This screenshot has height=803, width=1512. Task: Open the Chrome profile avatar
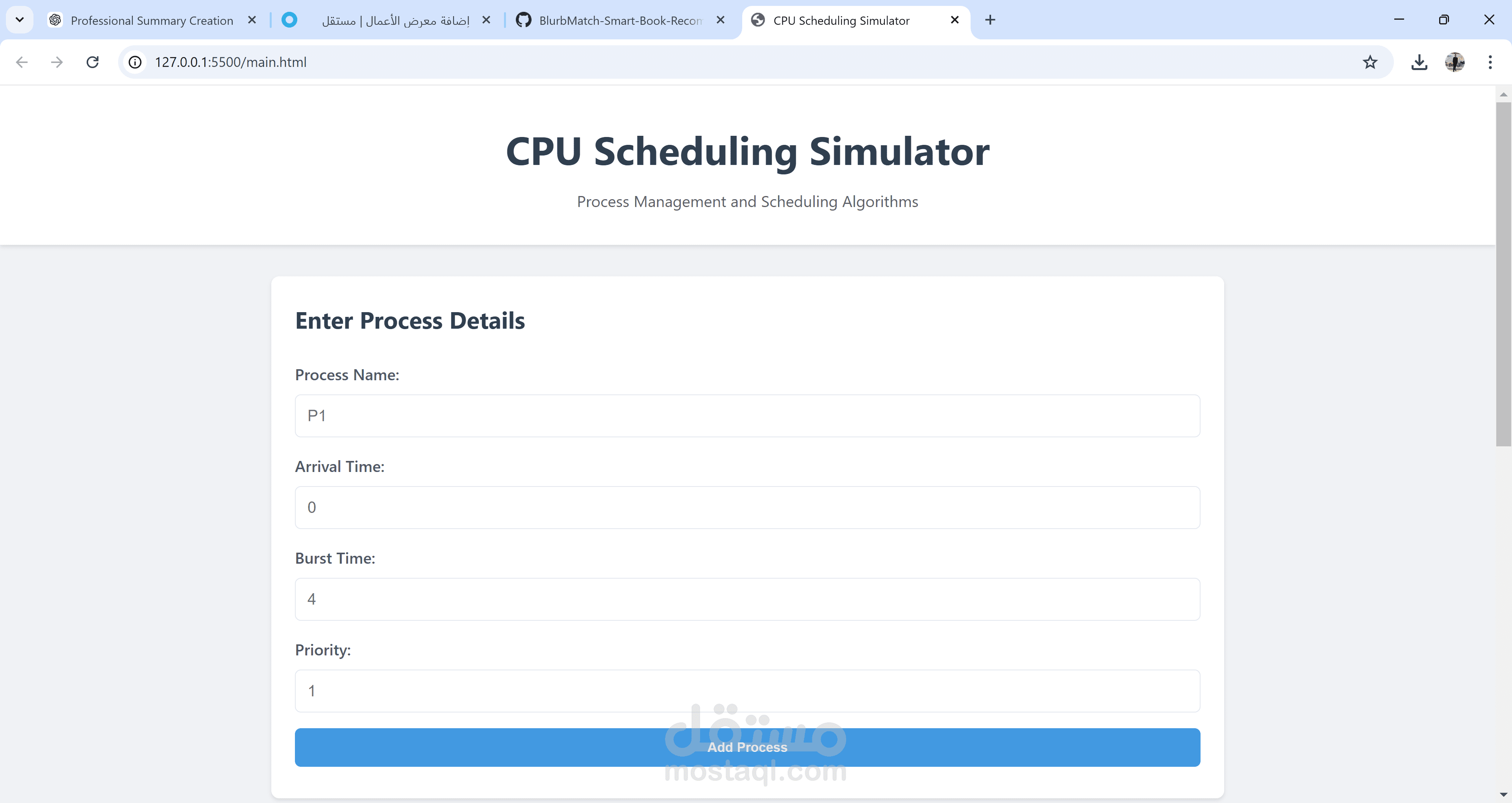(x=1455, y=62)
